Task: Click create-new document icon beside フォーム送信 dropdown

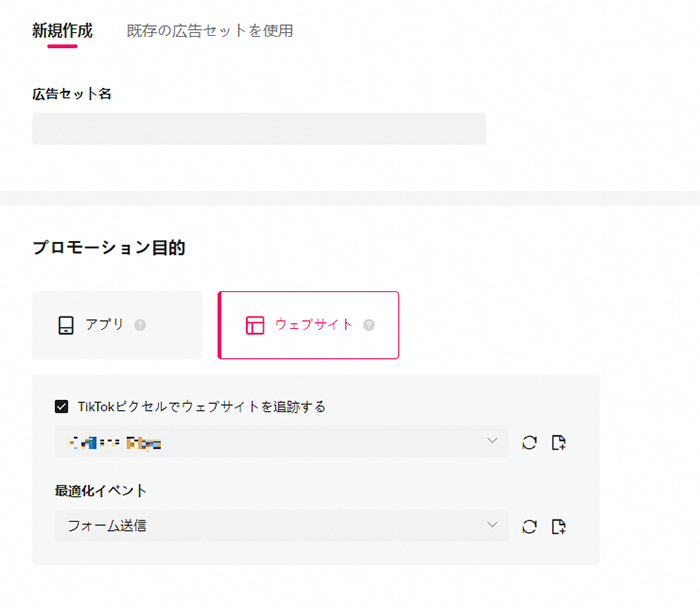Action: pyautogui.click(x=558, y=526)
